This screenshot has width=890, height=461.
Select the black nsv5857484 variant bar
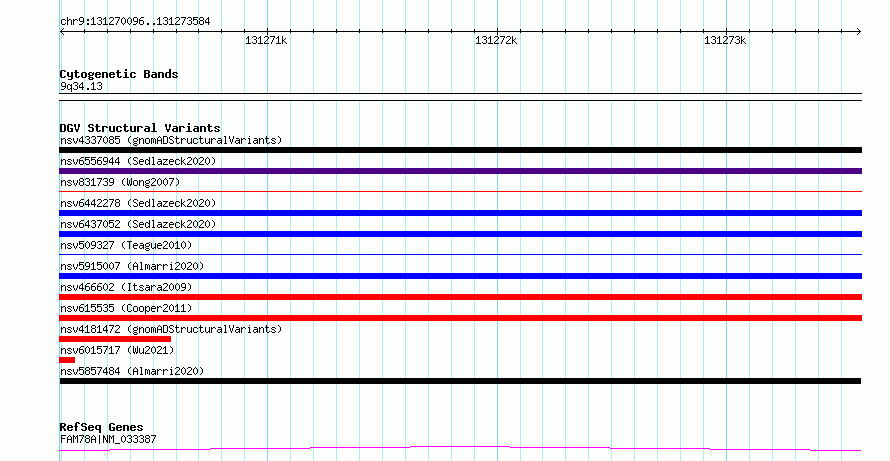tap(460, 381)
